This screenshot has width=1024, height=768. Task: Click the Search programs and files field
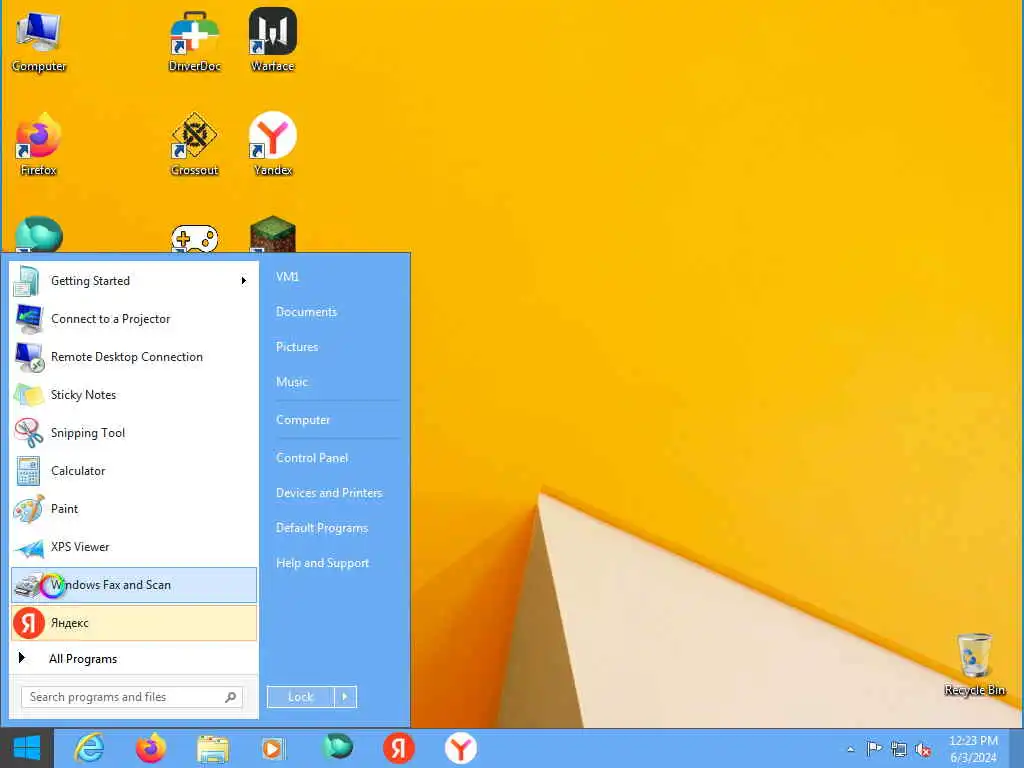(132, 697)
